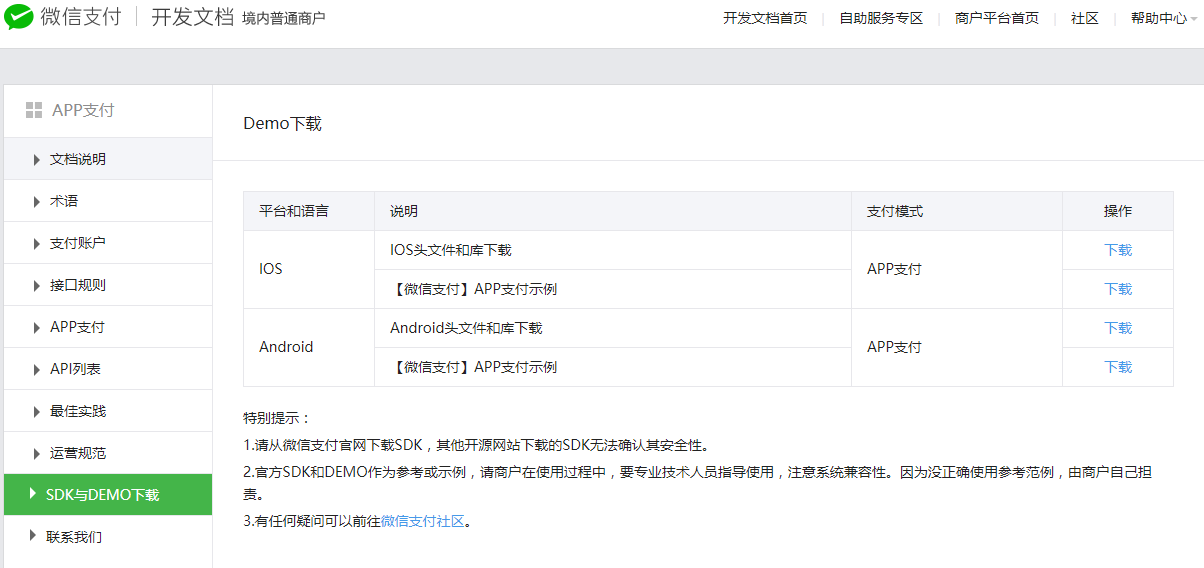Click note 1 about downloading SDK from official site

(x=476, y=445)
